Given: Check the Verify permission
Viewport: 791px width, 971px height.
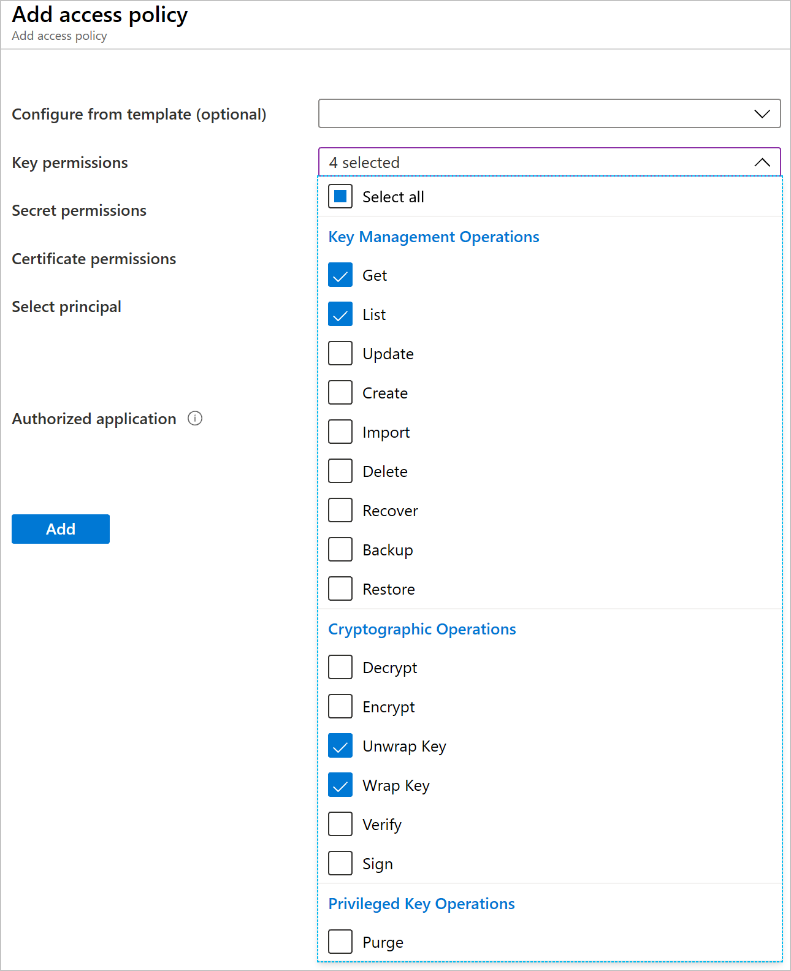Looking at the screenshot, I should pos(341,825).
